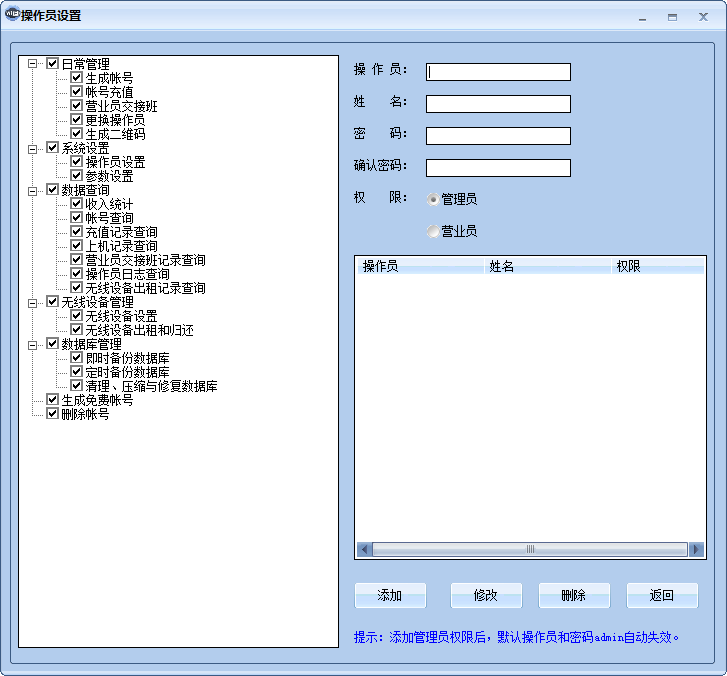Sort by the 姓名 column header
727x676 pixels.
click(x=548, y=266)
